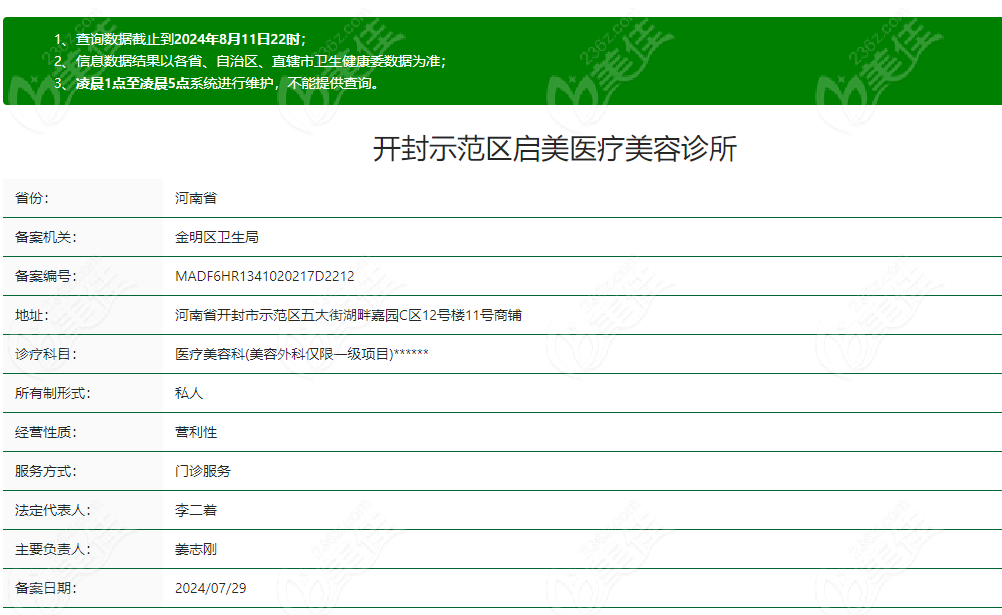The height and width of the screenshot is (615, 1002).
Task: Click the 经营性质 label
Action: point(46,432)
